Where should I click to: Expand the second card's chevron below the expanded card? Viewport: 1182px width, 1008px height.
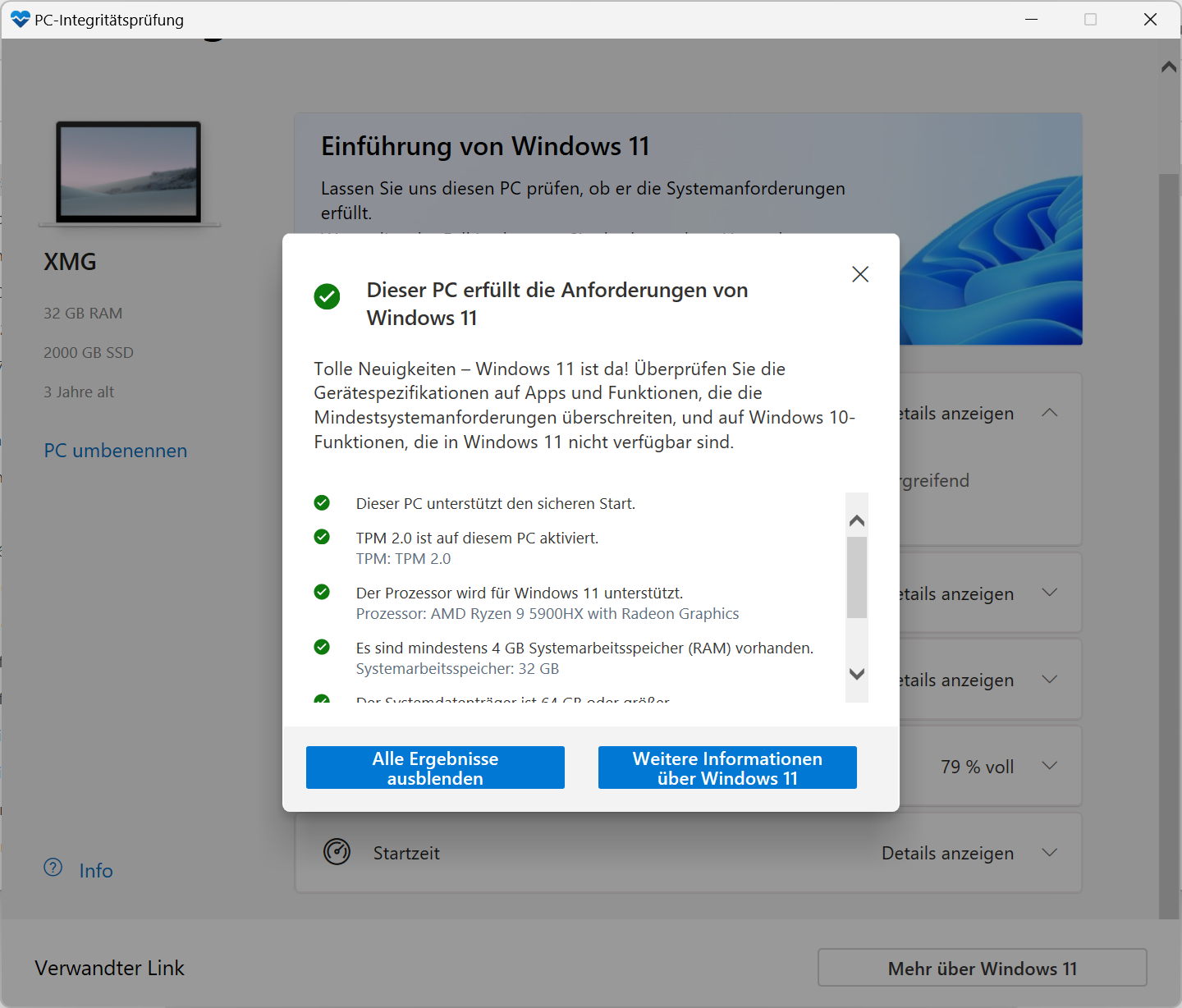1049,593
